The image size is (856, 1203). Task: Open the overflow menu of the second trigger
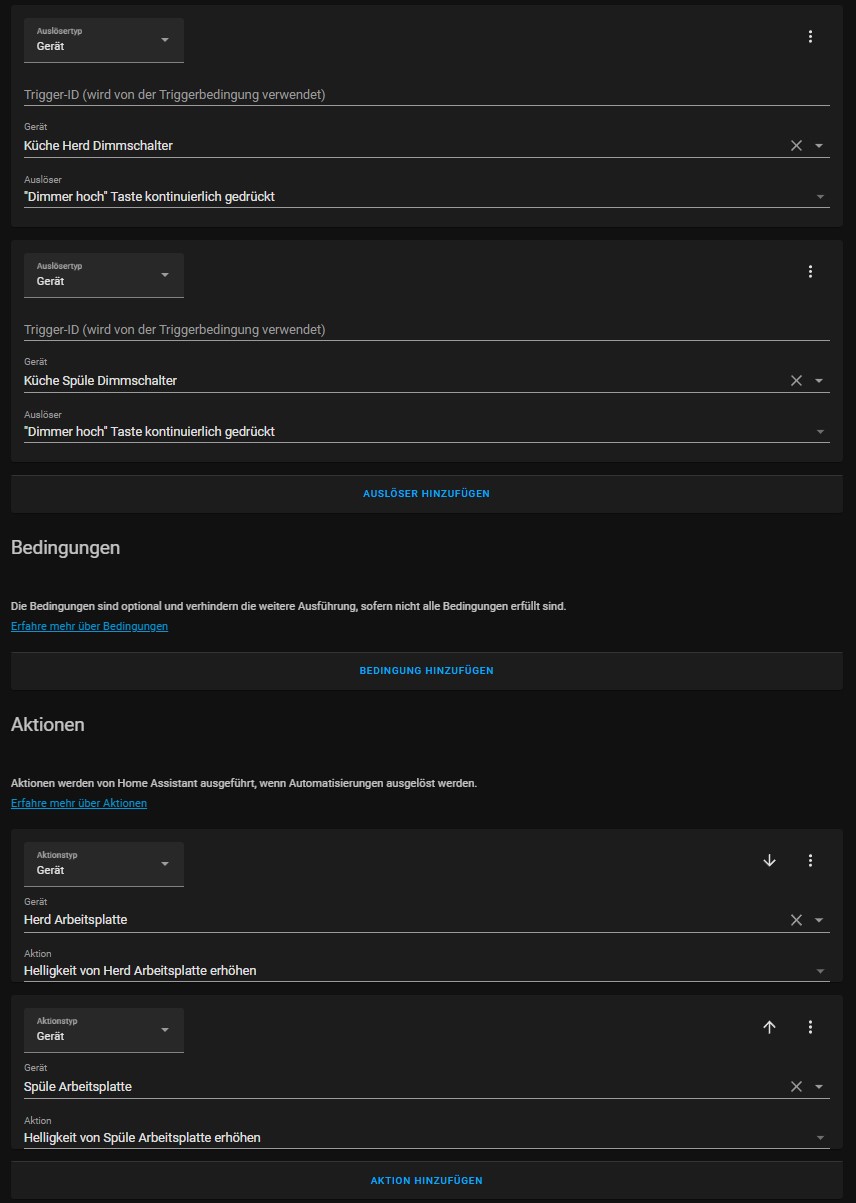(x=810, y=271)
